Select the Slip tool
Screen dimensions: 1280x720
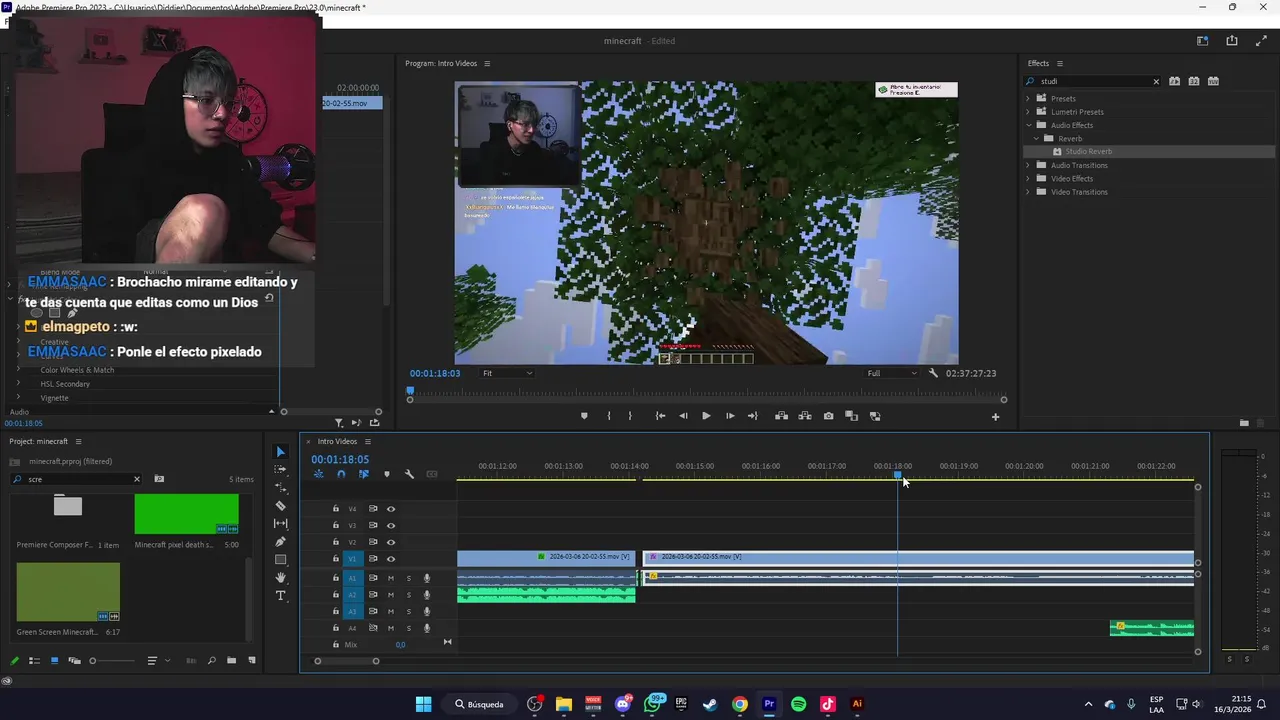[280, 524]
